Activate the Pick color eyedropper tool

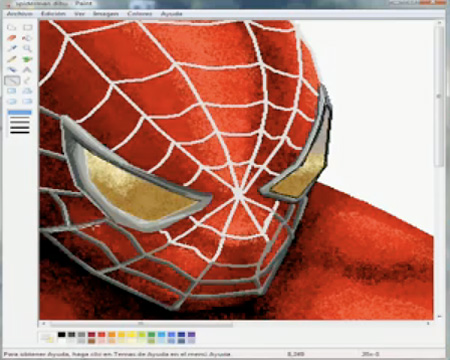tap(12, 48)
